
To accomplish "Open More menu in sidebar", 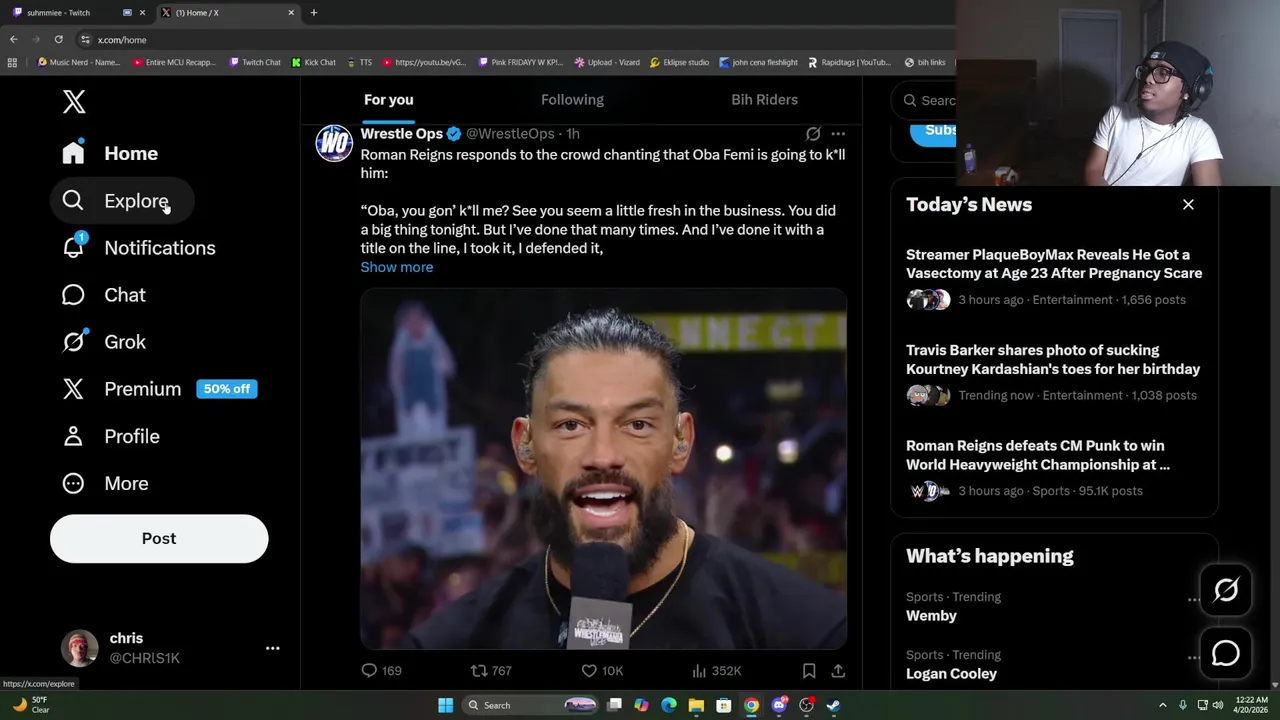I will (x=105, y=483).
